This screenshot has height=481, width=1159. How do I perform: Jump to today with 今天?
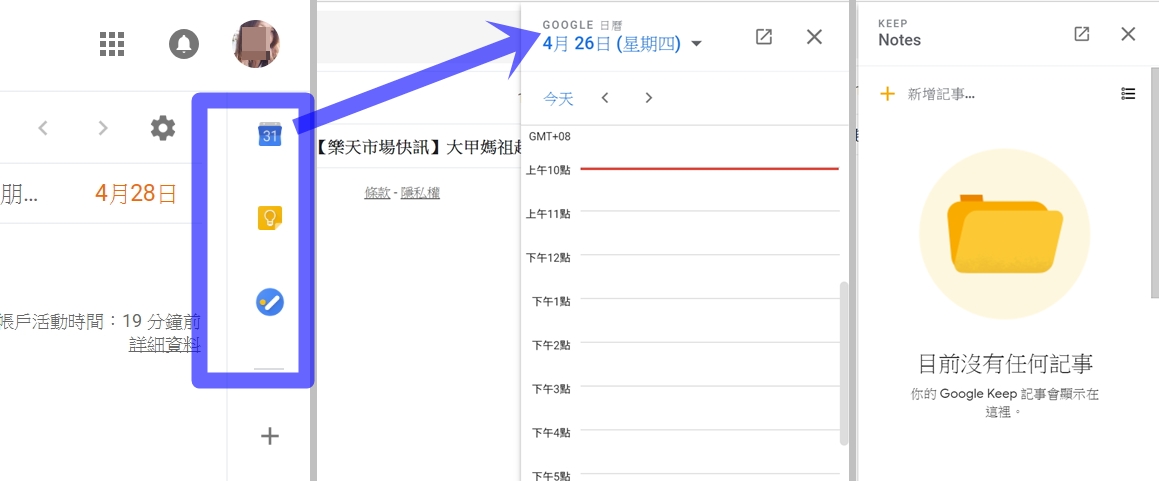559,98
